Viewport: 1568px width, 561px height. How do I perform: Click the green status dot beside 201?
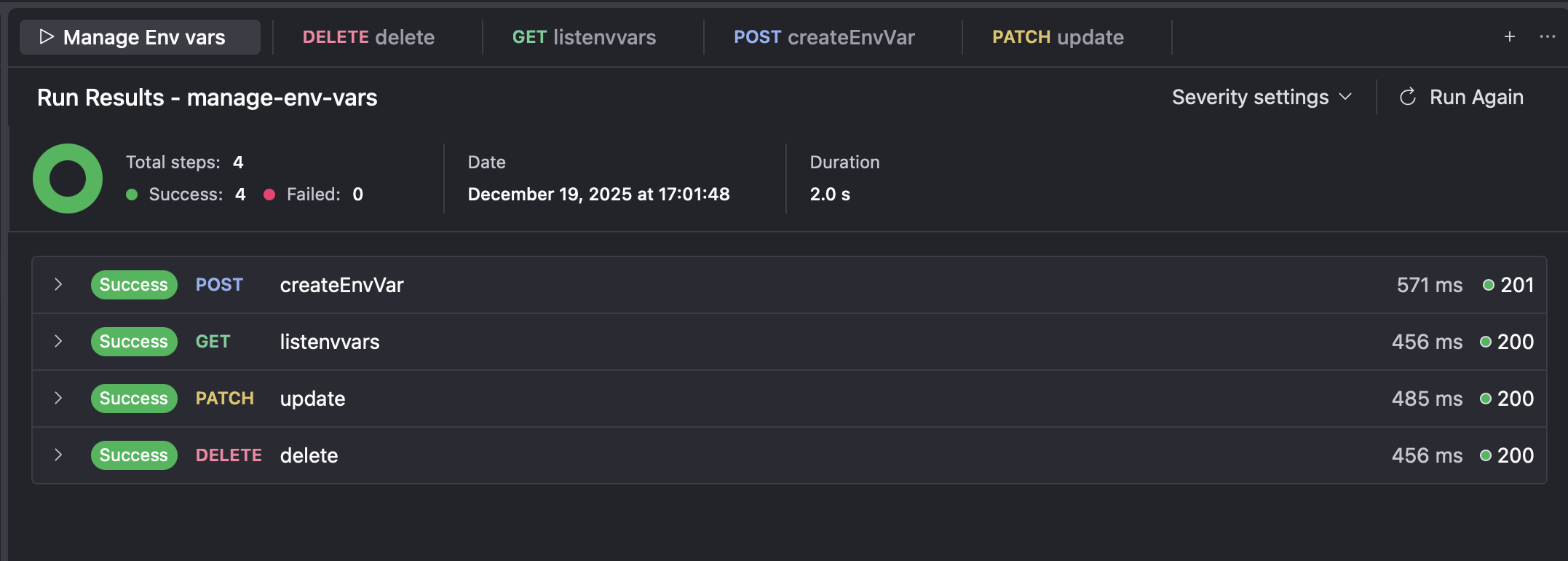(1489, 285)
